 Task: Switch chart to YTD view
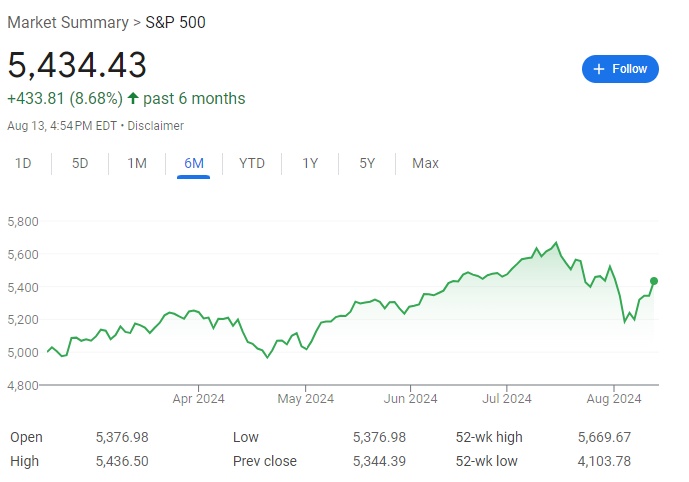point(252,163)
